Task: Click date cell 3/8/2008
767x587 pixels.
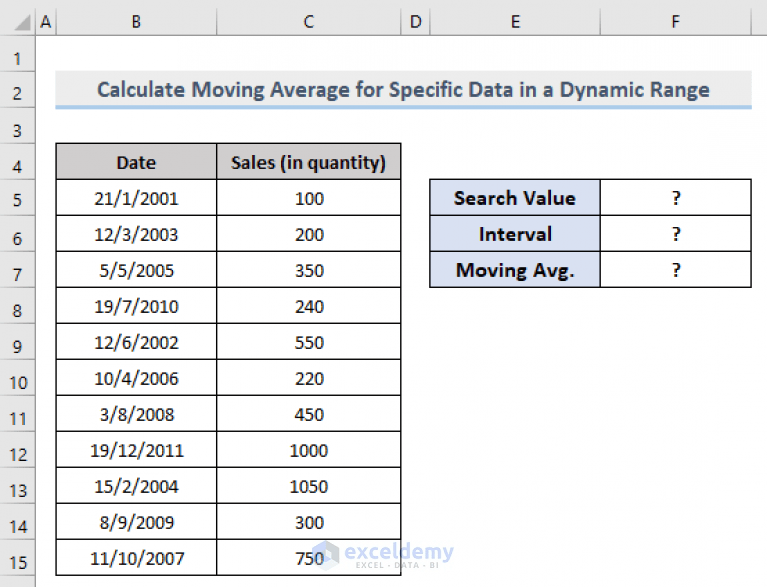Action: 136,413
